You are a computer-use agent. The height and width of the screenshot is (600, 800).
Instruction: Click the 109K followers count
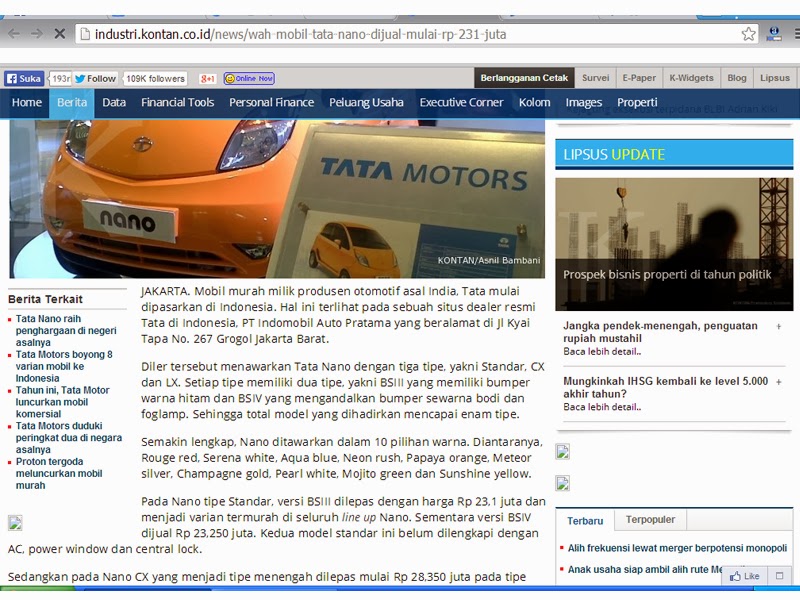[x=155, y=79]
